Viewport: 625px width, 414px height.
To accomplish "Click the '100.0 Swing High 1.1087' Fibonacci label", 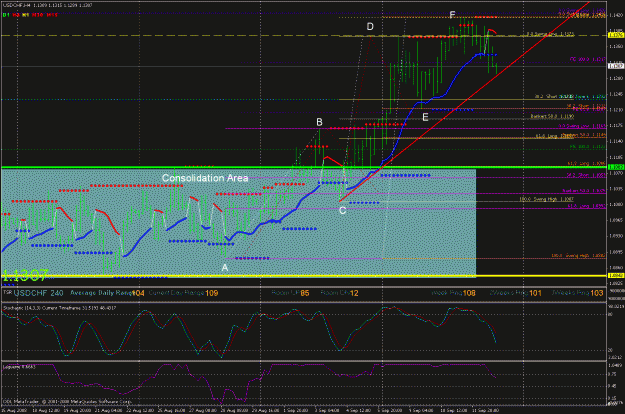I will point(546,199).
